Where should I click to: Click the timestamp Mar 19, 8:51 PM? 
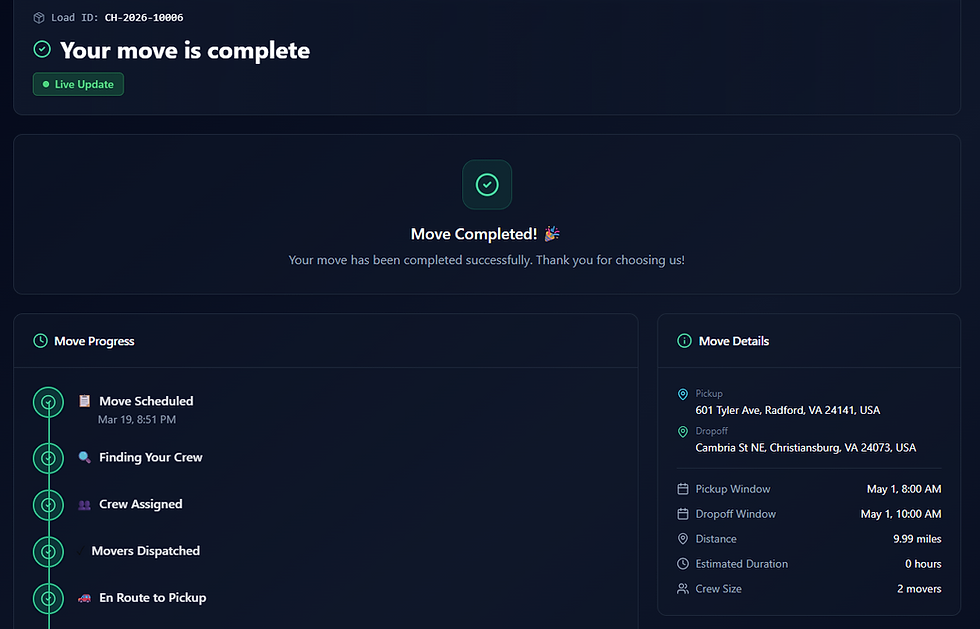[137, 420]
